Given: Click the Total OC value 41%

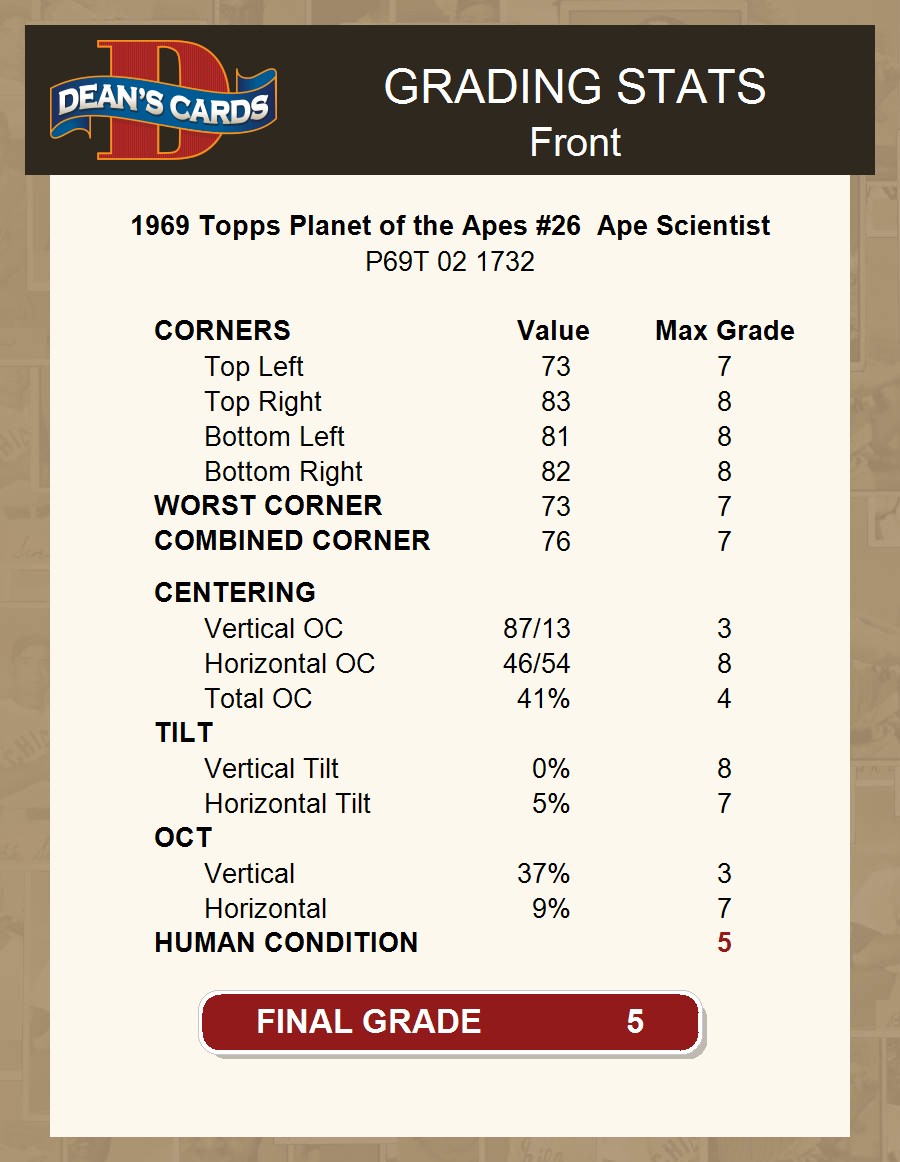Looking at the screenshot, I should point(543,699).
